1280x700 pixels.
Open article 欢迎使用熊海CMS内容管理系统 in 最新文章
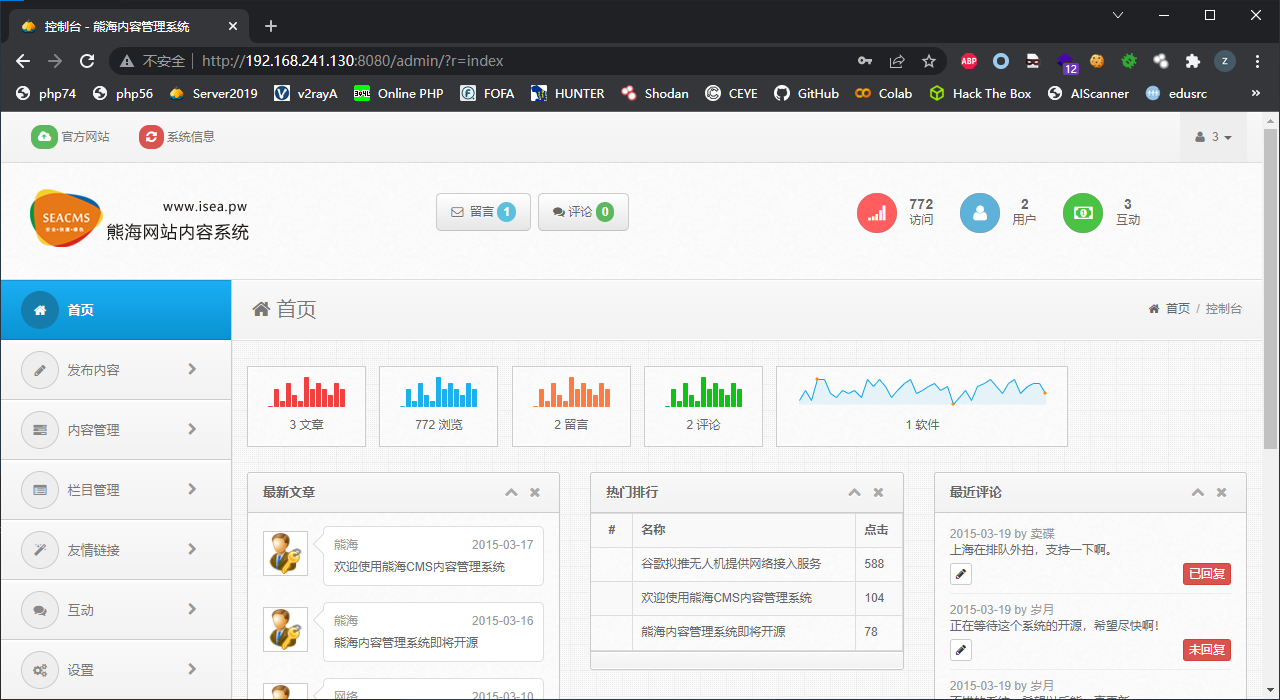coord(419,567)
